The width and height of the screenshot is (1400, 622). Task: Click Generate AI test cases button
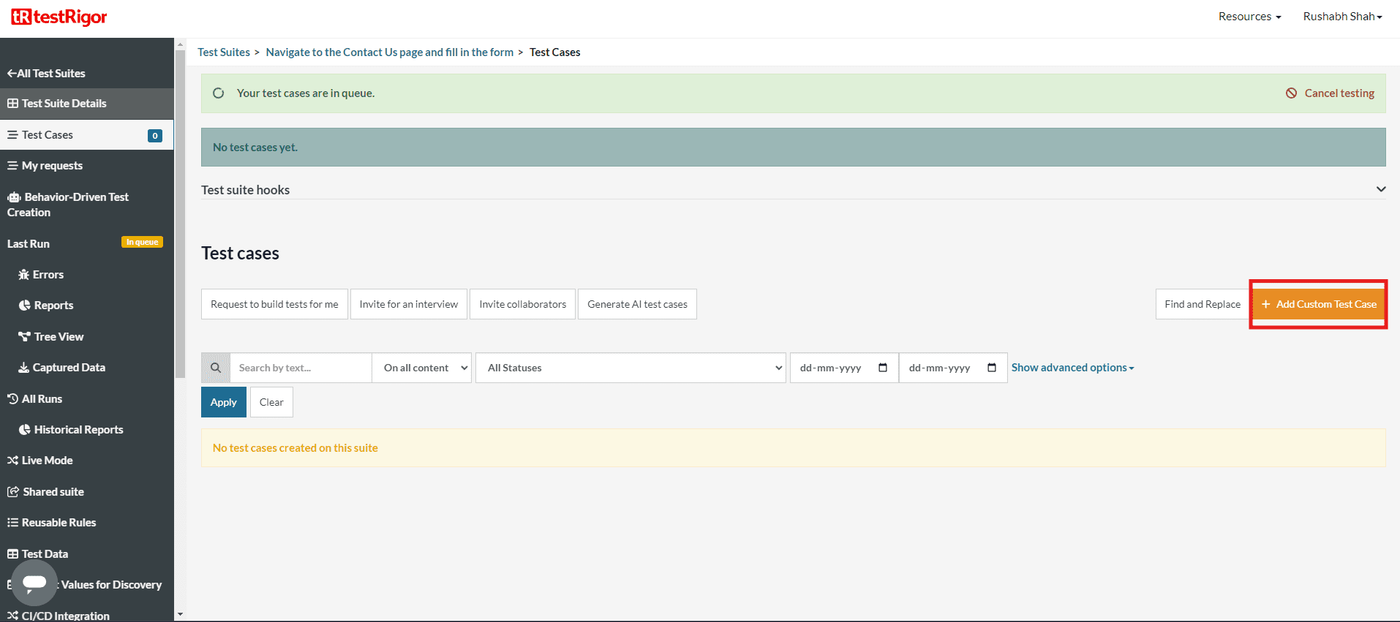point(637,304)
